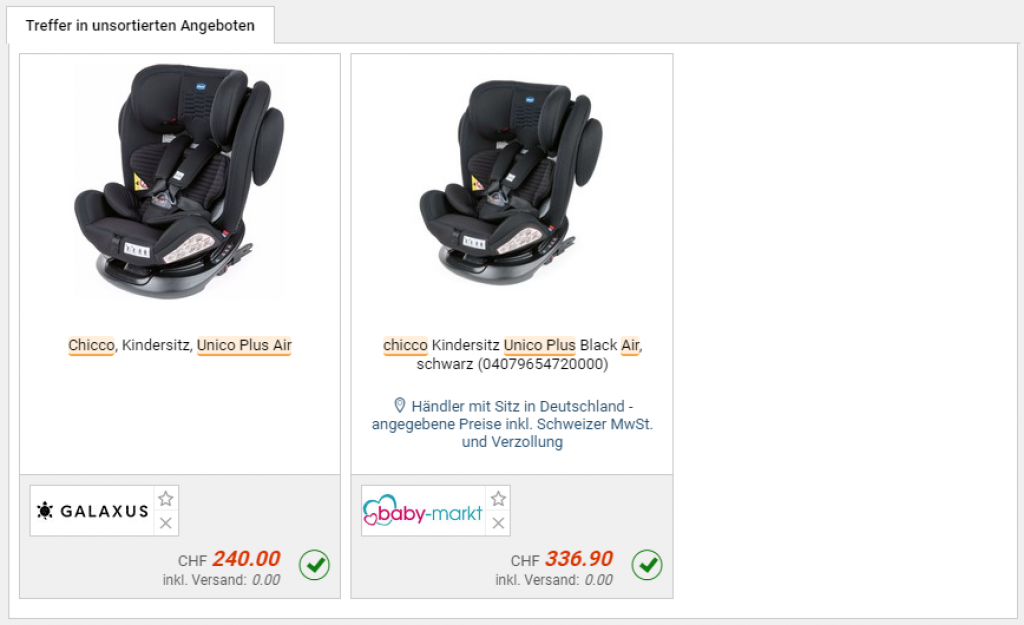Click the green checkmark on the baby-markt offer
Viewport: 1024px width, 625px height.
[x=647, y=565]
